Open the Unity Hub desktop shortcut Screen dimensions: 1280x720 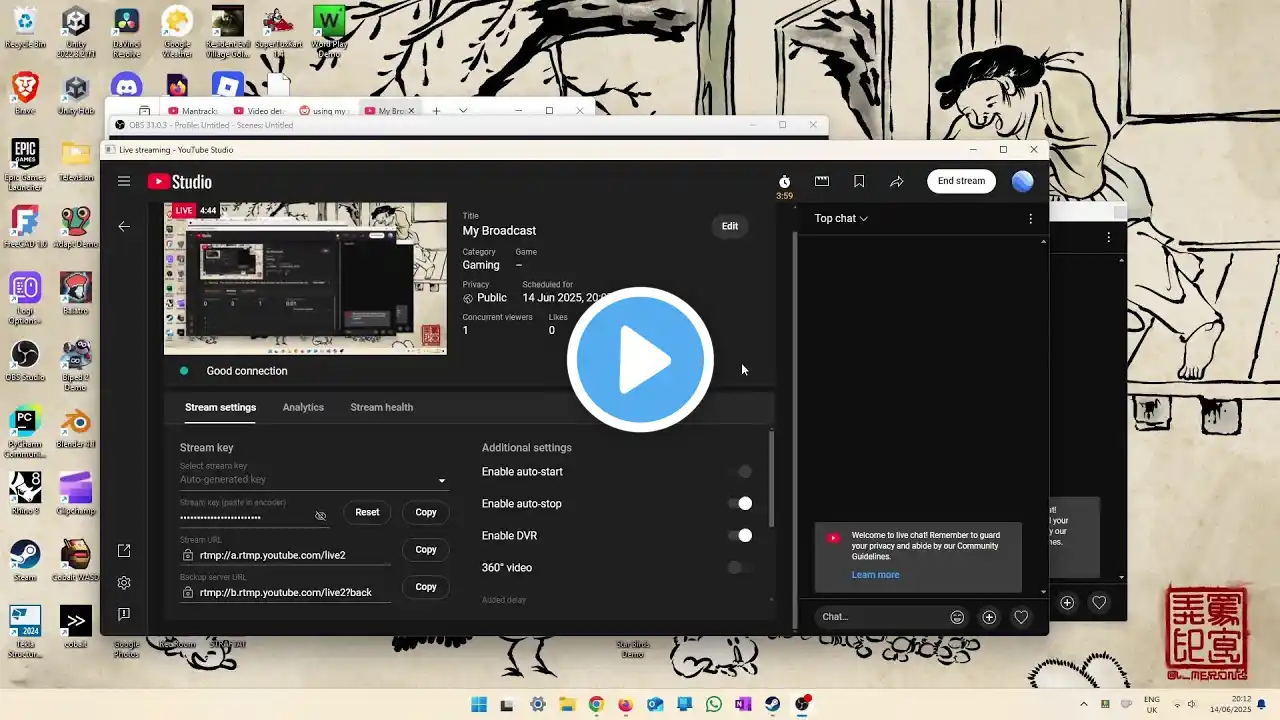[x=76, y=95]
